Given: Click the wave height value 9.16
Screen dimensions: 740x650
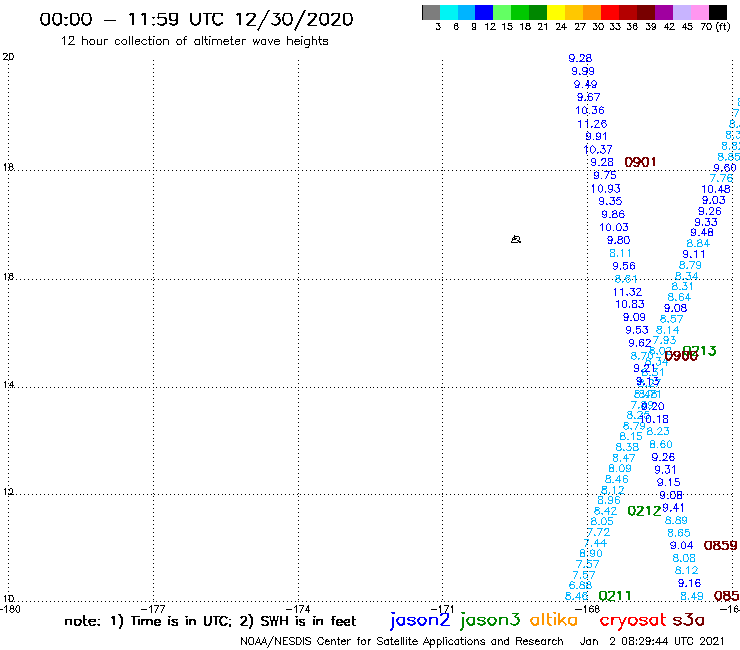Looking at the screenshot, I should [x=689, y=583].
